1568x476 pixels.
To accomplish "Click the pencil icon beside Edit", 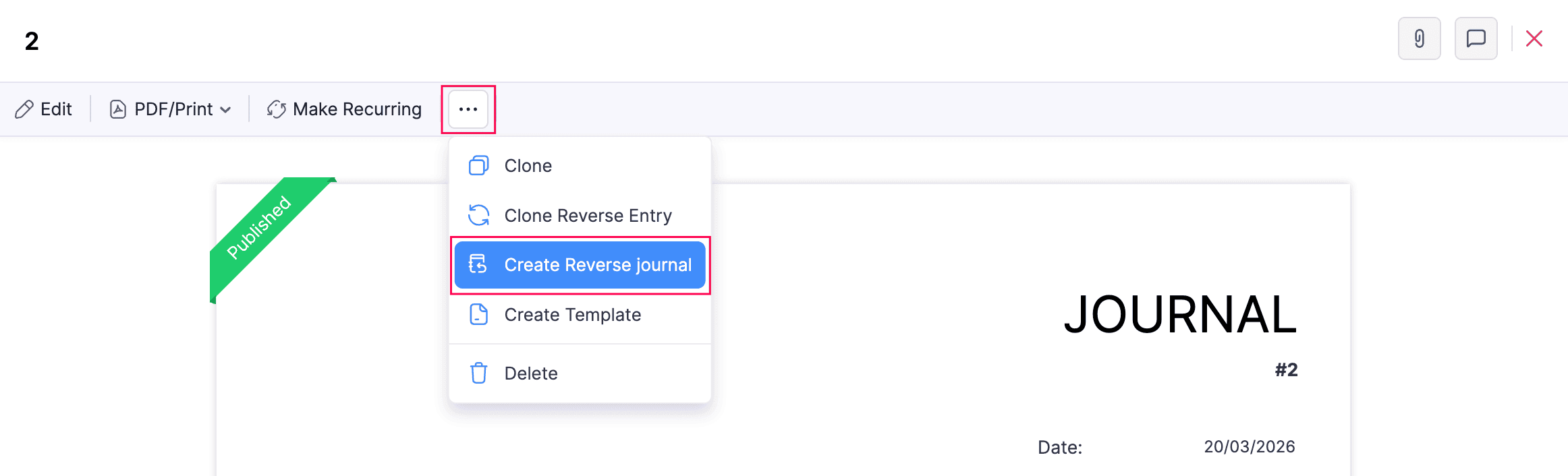I will click(25, 109).
